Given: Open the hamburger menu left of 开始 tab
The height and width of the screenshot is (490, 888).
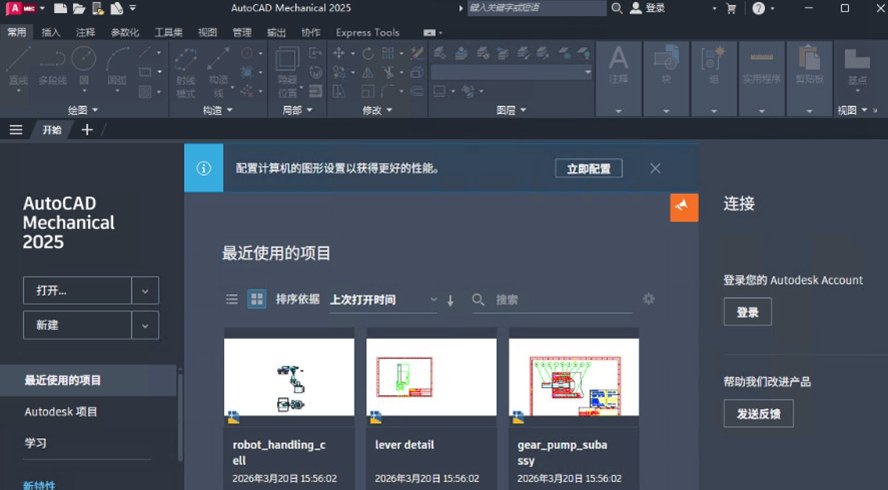Looking at the screenshot, I should pos(16,130).
